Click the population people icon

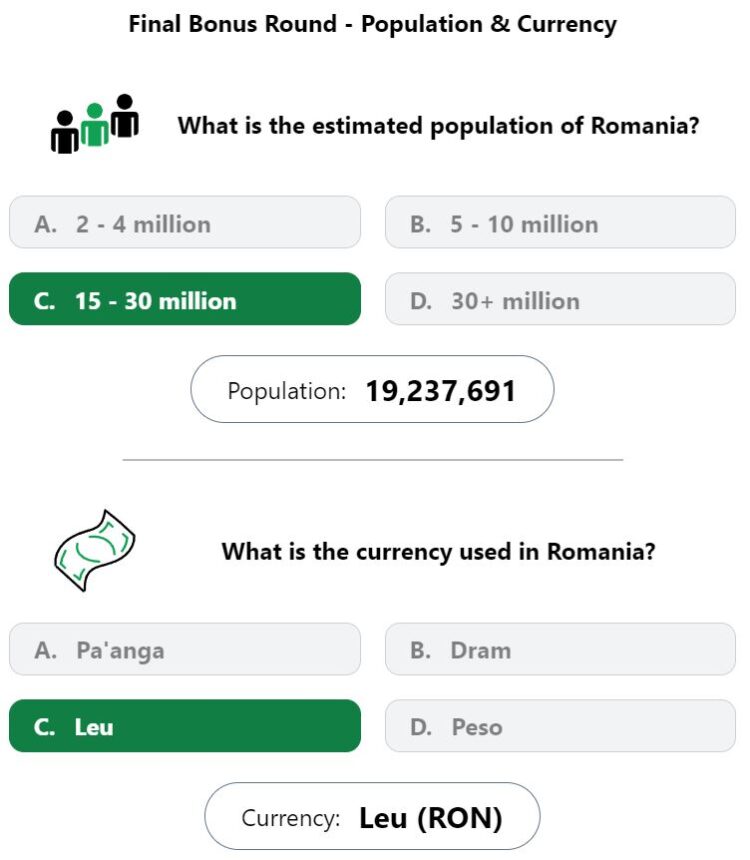94,123
